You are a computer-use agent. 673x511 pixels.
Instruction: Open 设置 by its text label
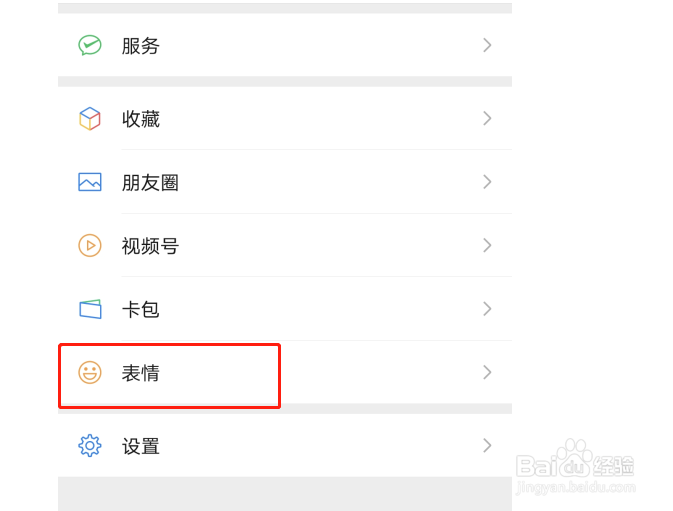[x=141, y=446]
